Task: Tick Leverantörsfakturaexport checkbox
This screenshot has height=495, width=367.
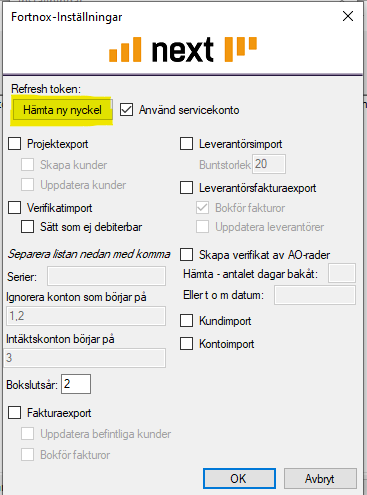Action: click(186, 187)
